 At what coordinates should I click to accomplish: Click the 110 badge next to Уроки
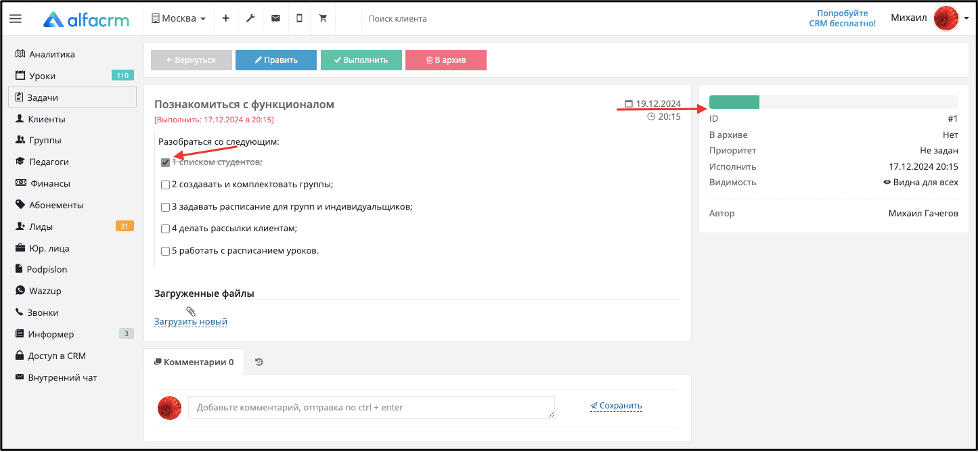(123, 76)
